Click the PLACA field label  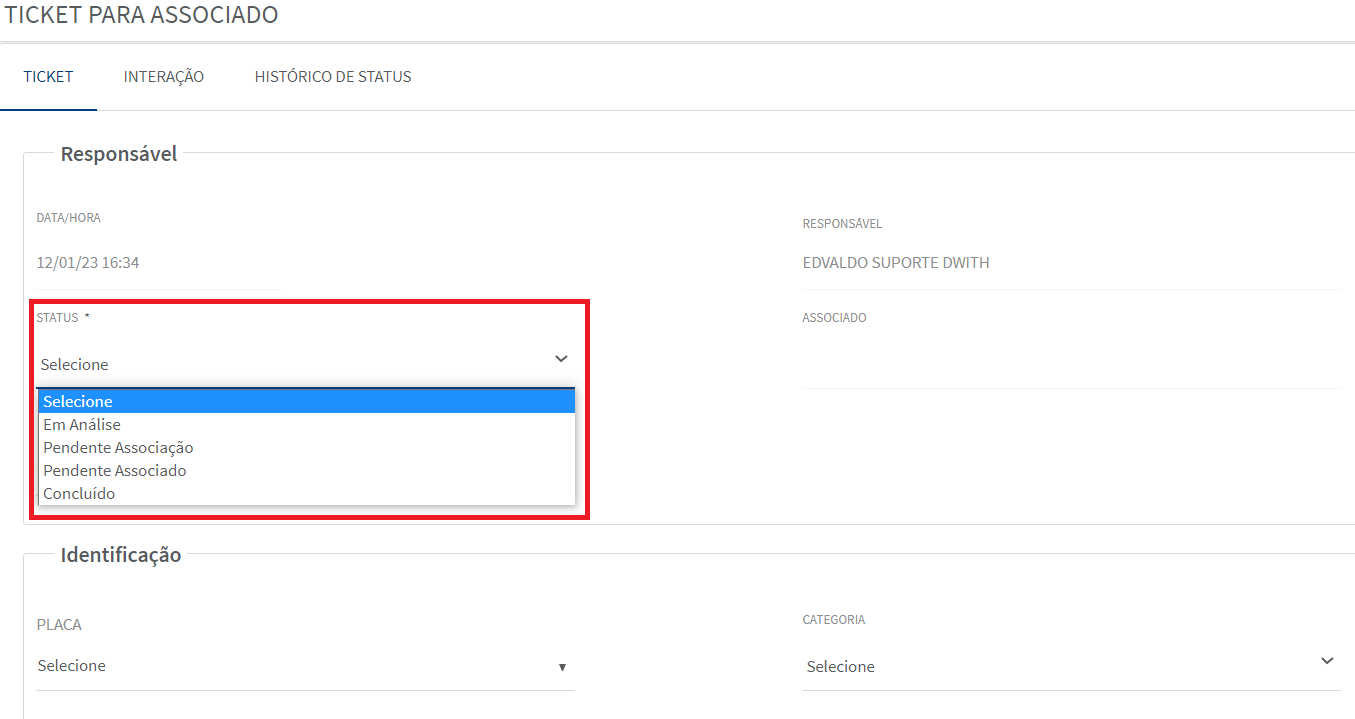[59, 625]
